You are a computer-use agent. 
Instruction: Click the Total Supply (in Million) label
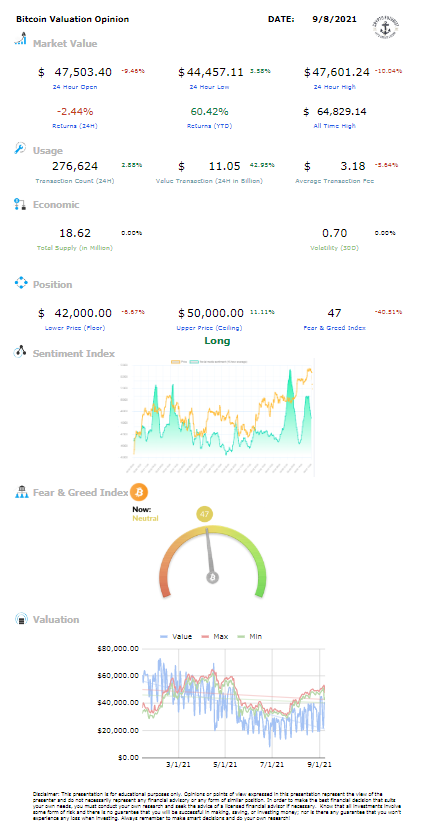75,248
